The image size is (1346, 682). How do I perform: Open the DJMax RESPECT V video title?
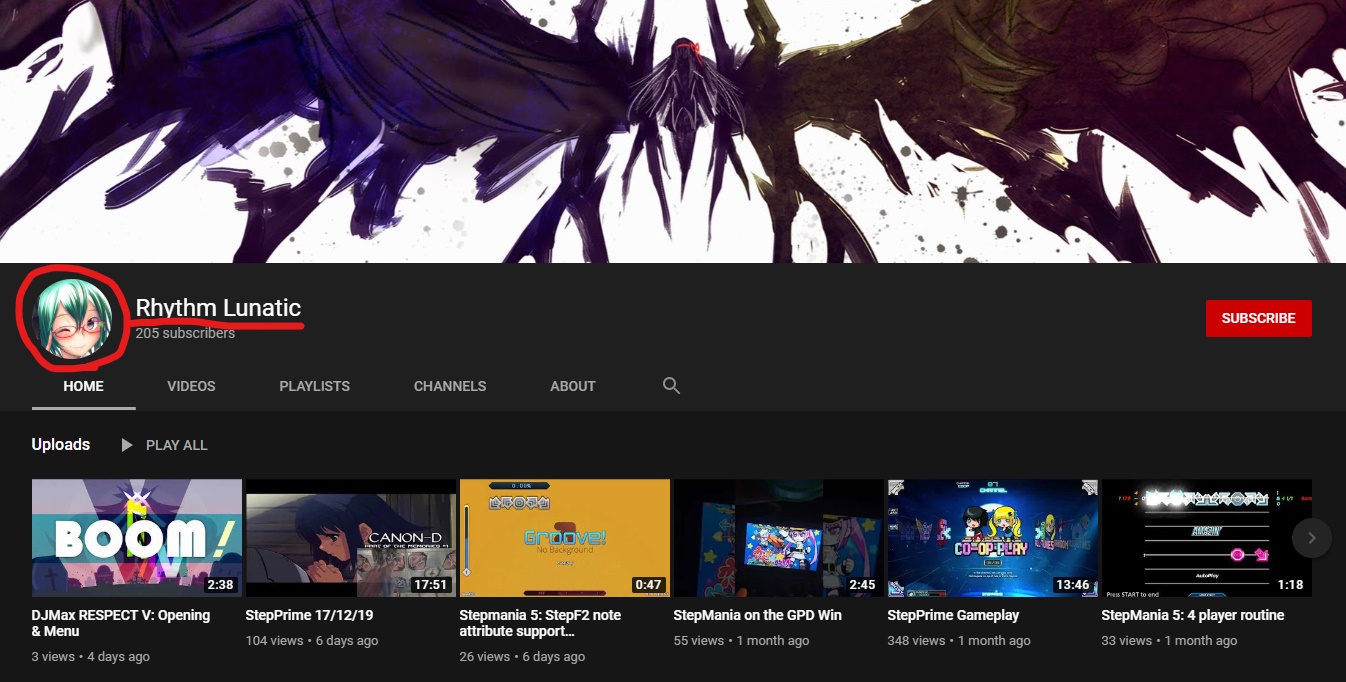(121, 623)
